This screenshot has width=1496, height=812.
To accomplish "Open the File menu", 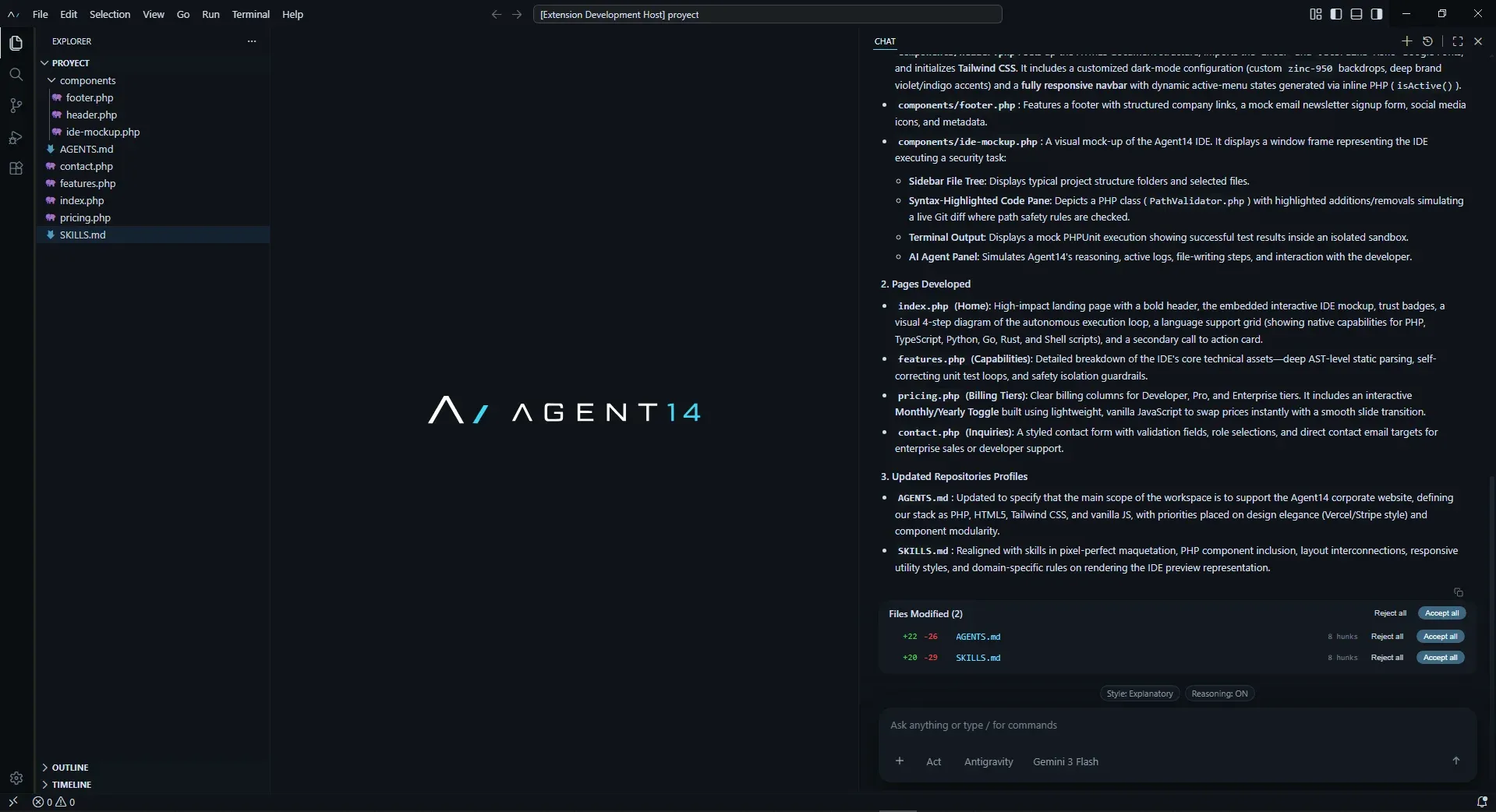I will pyautogui.click(x=41, y=14).
